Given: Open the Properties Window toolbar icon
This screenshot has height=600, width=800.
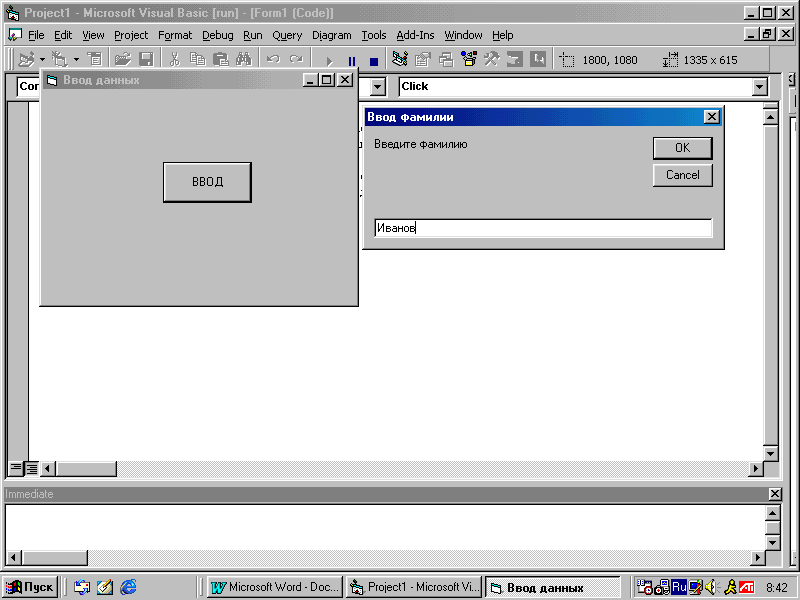Looking at the screenshot, I should click(423, 59).
